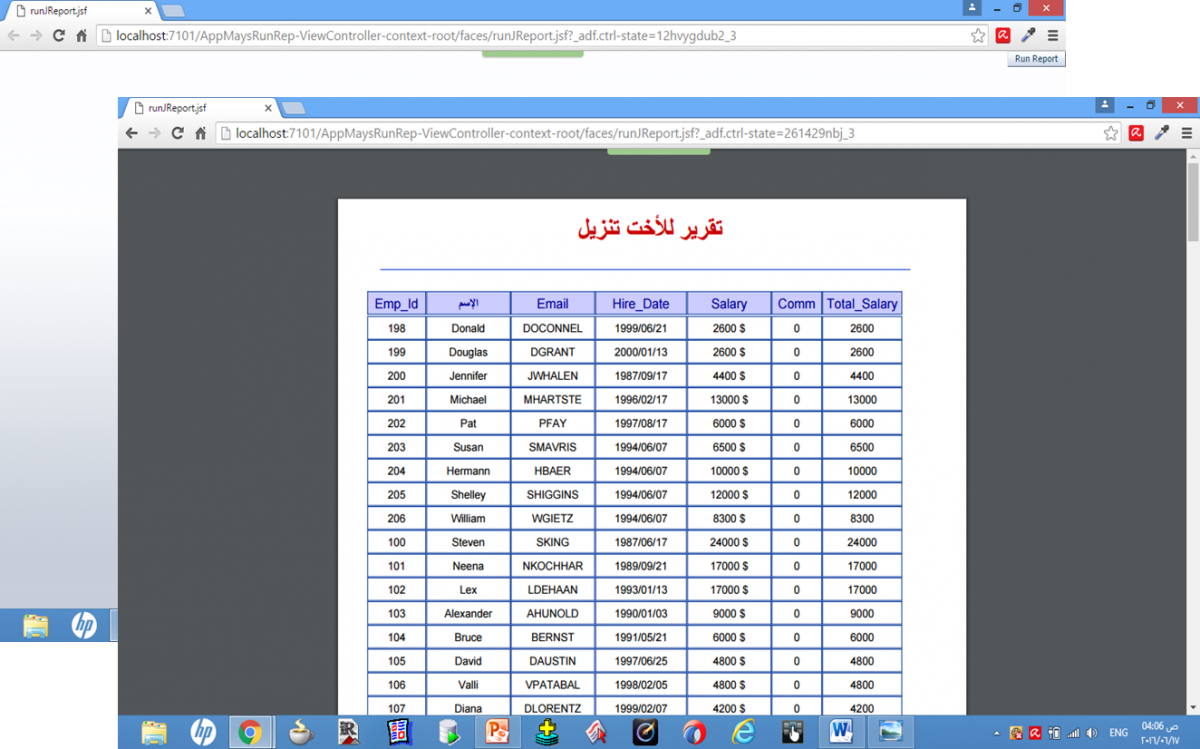Open a new tab in the front browser window

point(293,108)
